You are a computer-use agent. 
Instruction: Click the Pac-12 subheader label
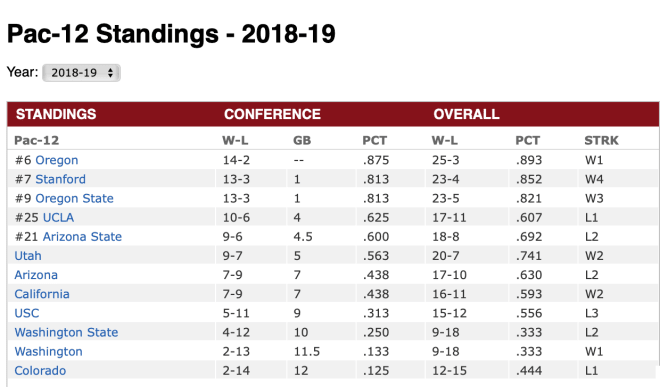[37, 140]
